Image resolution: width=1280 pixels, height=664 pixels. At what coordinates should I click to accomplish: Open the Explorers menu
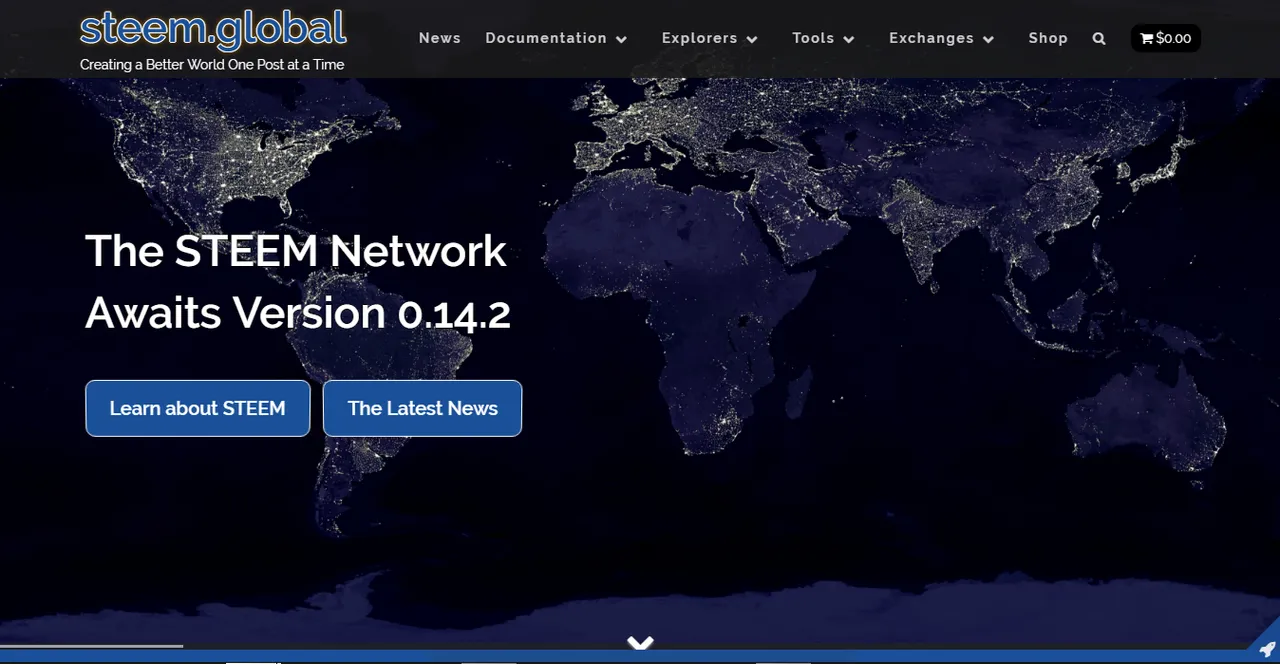[700, 38]
